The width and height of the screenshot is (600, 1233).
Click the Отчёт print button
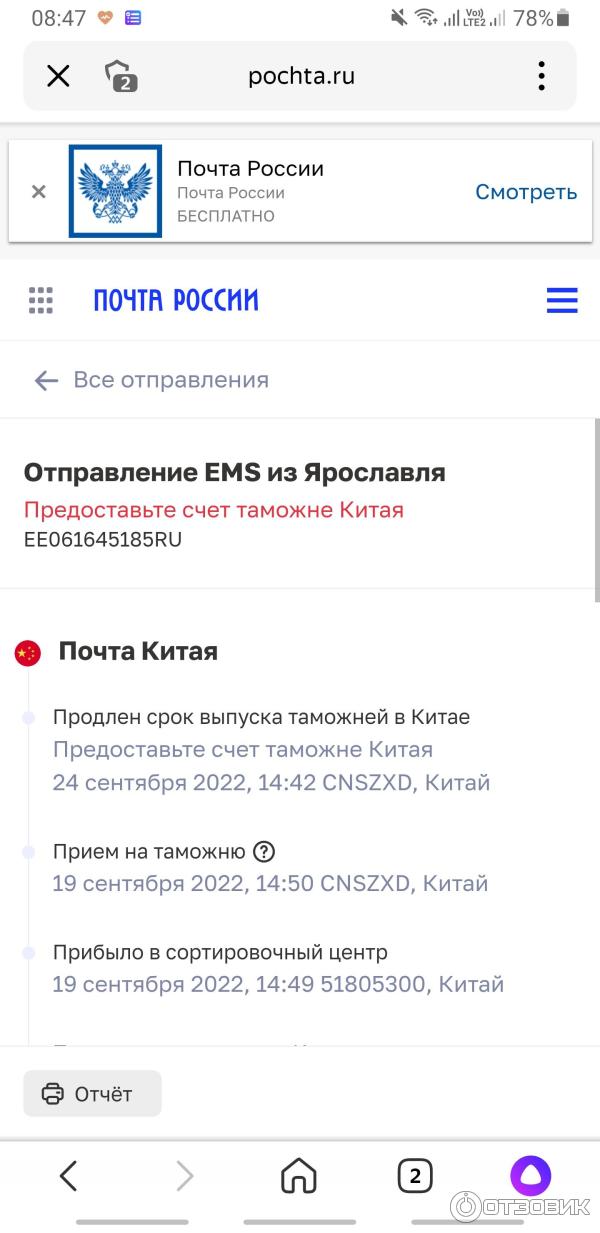pyautogui.click(x=92, y=1094)
